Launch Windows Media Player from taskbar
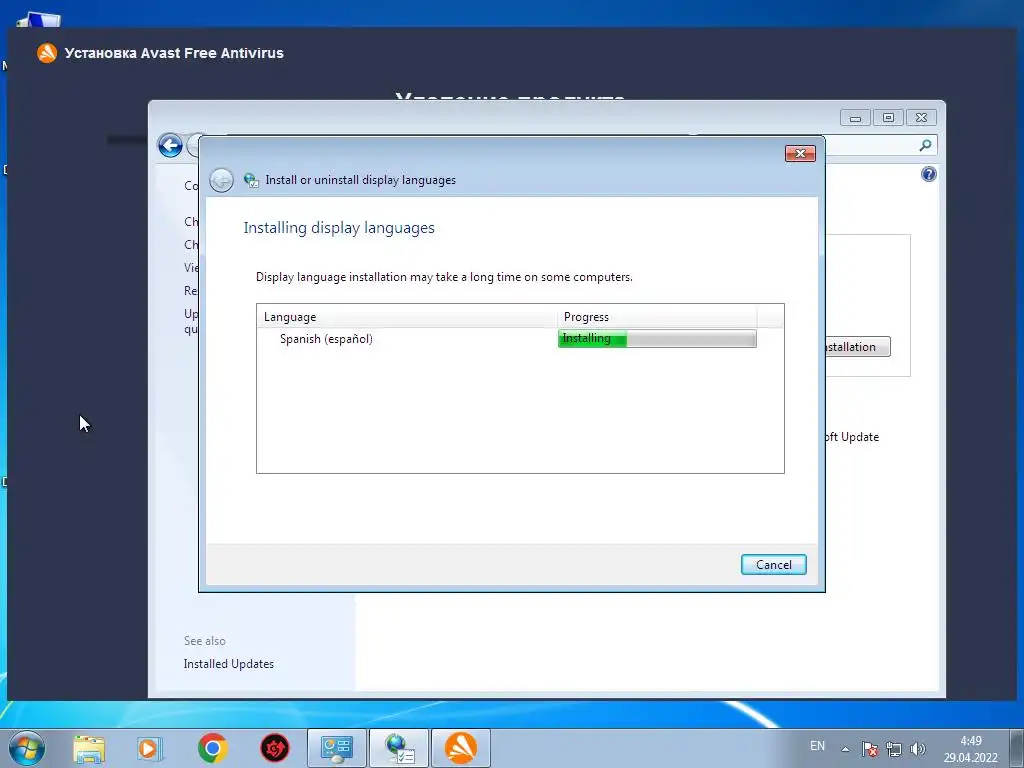This screenshot has width=1024, height=768. tap(150, 748)
